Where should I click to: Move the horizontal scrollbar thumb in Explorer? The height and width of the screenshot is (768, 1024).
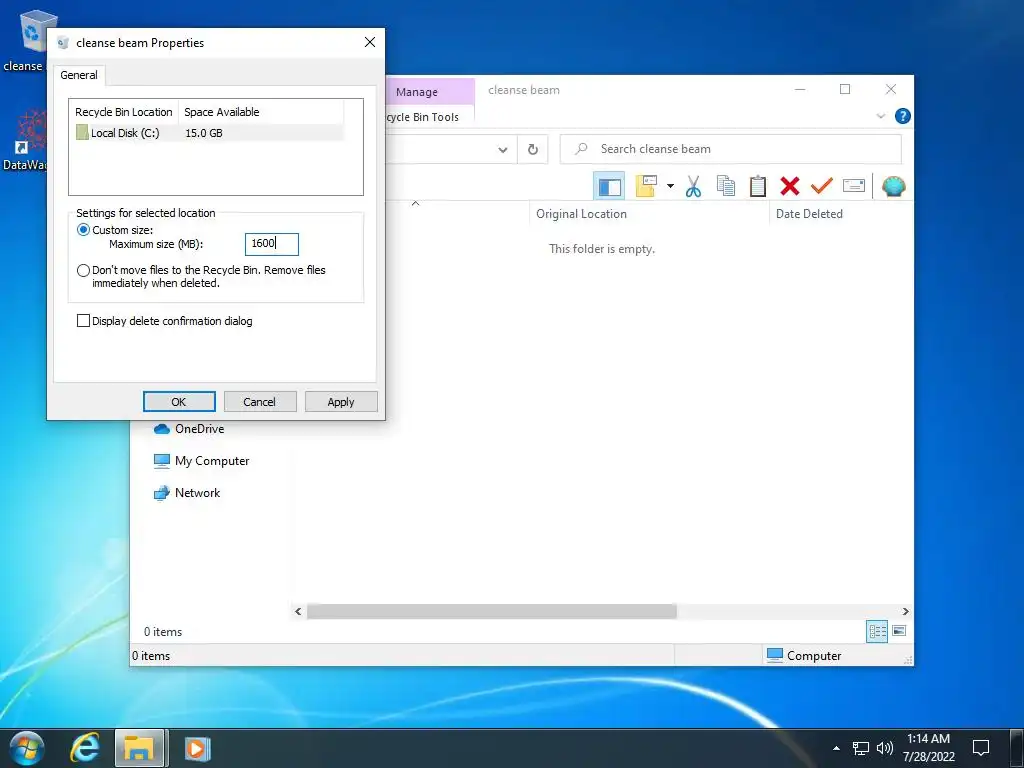492,611
